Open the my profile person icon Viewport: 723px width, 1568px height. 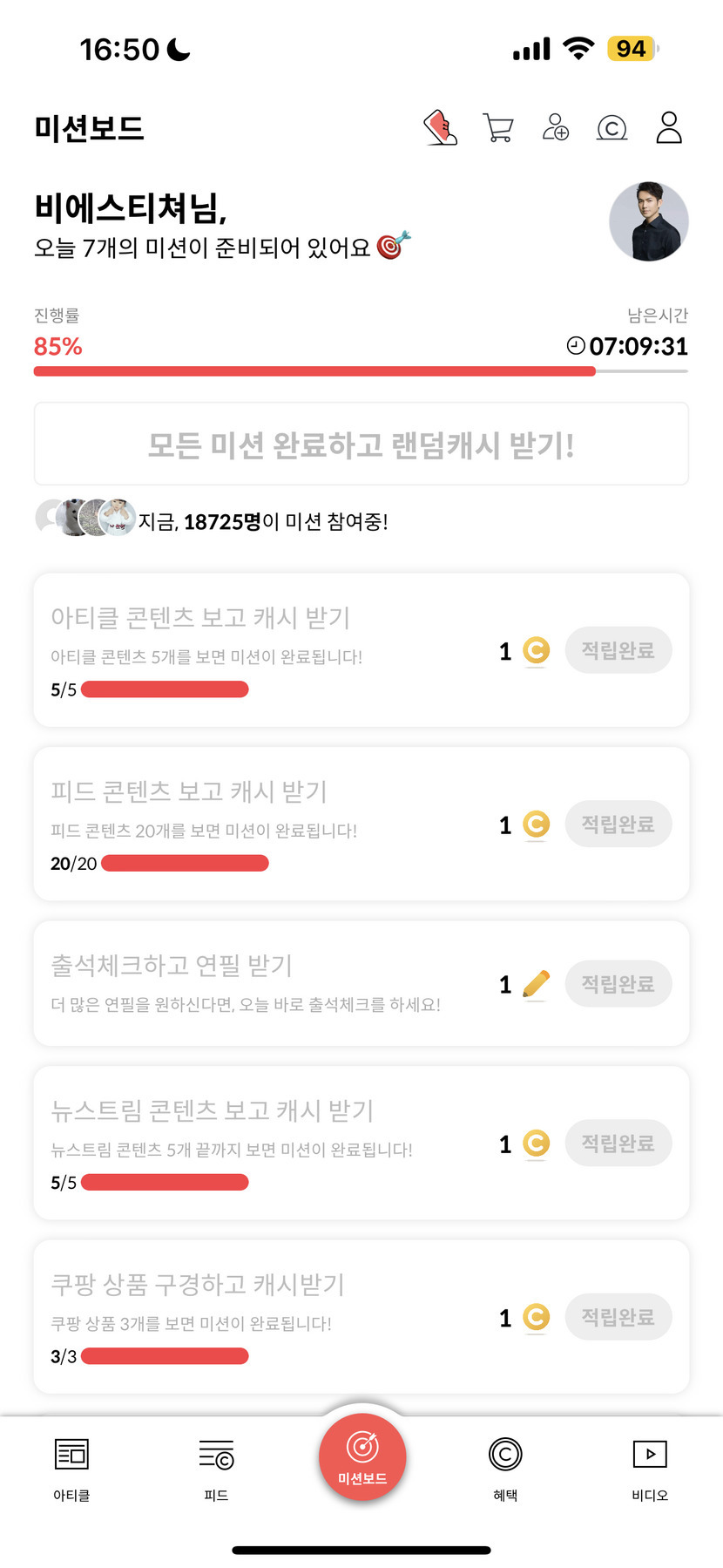coord(669,127)
